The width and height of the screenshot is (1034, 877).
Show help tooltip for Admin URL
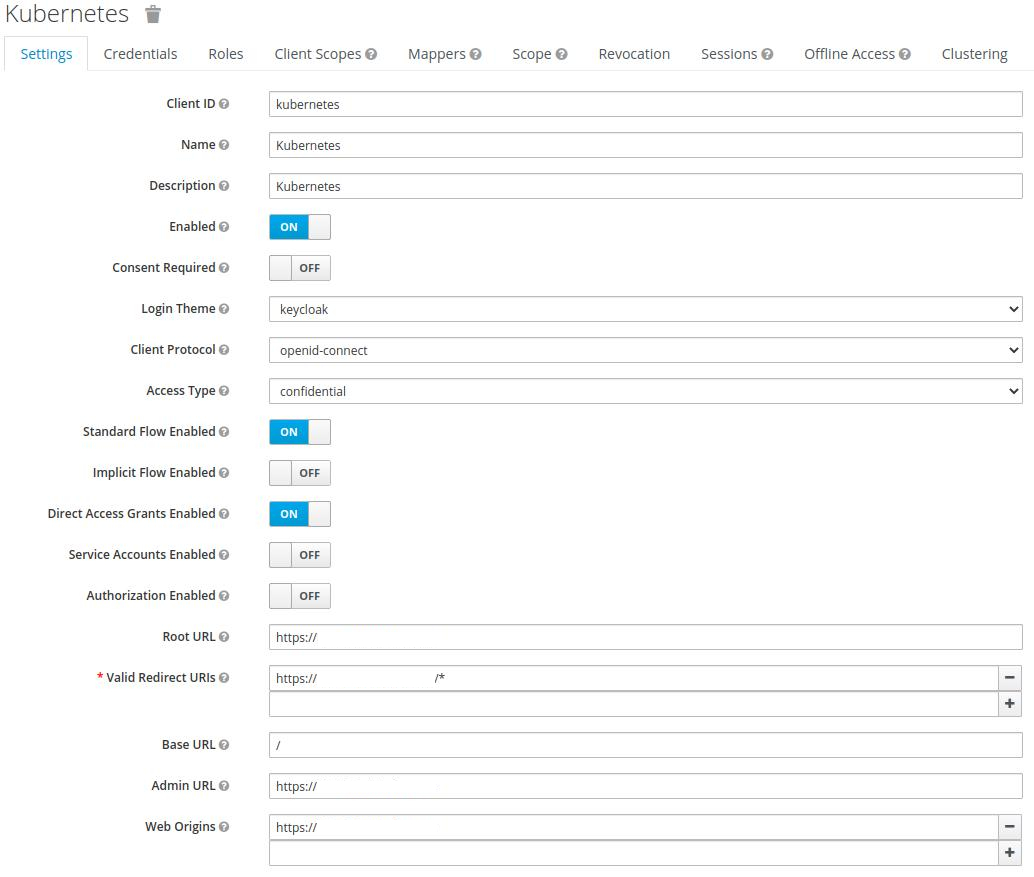pos(224,785)
